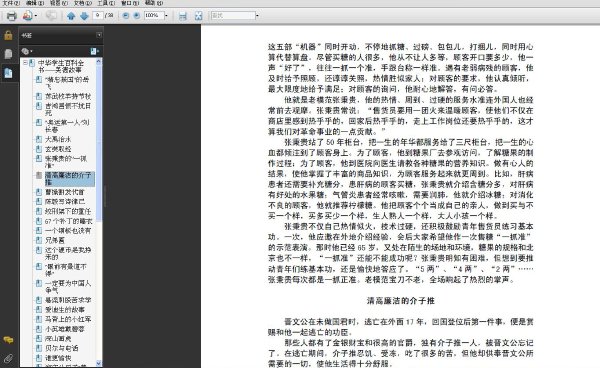Click the section heading 清高廉洁的介子推 on the page
This screenshot has width=600, height=368.
click(x=401, y=301)
